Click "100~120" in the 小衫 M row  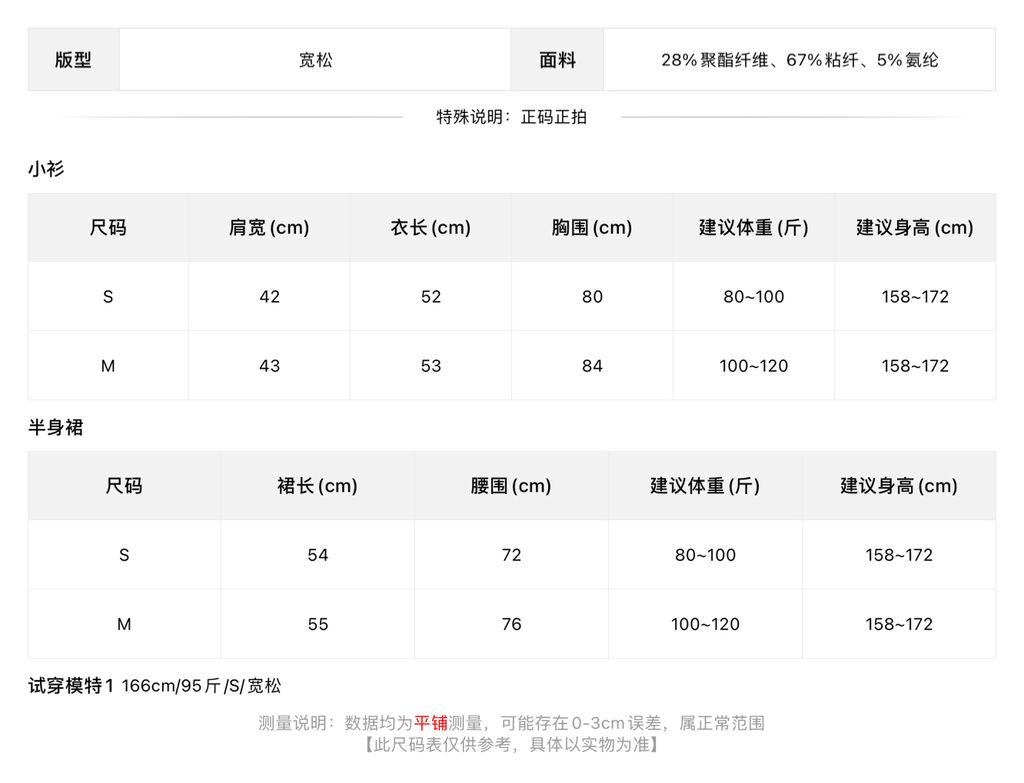(x=754, y=366)
